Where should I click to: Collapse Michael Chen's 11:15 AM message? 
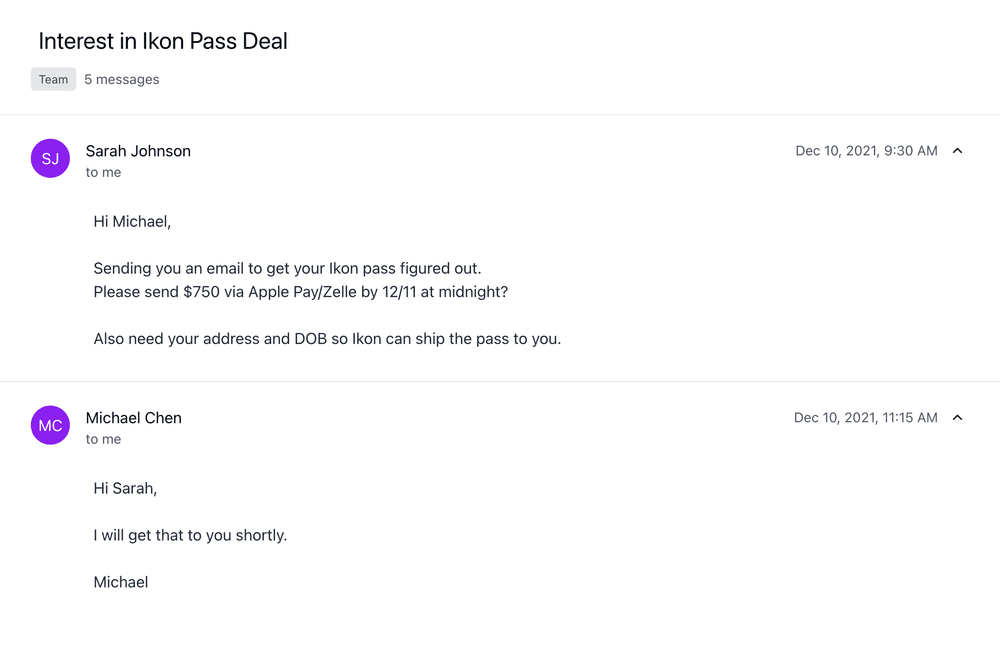coord(957,418)
